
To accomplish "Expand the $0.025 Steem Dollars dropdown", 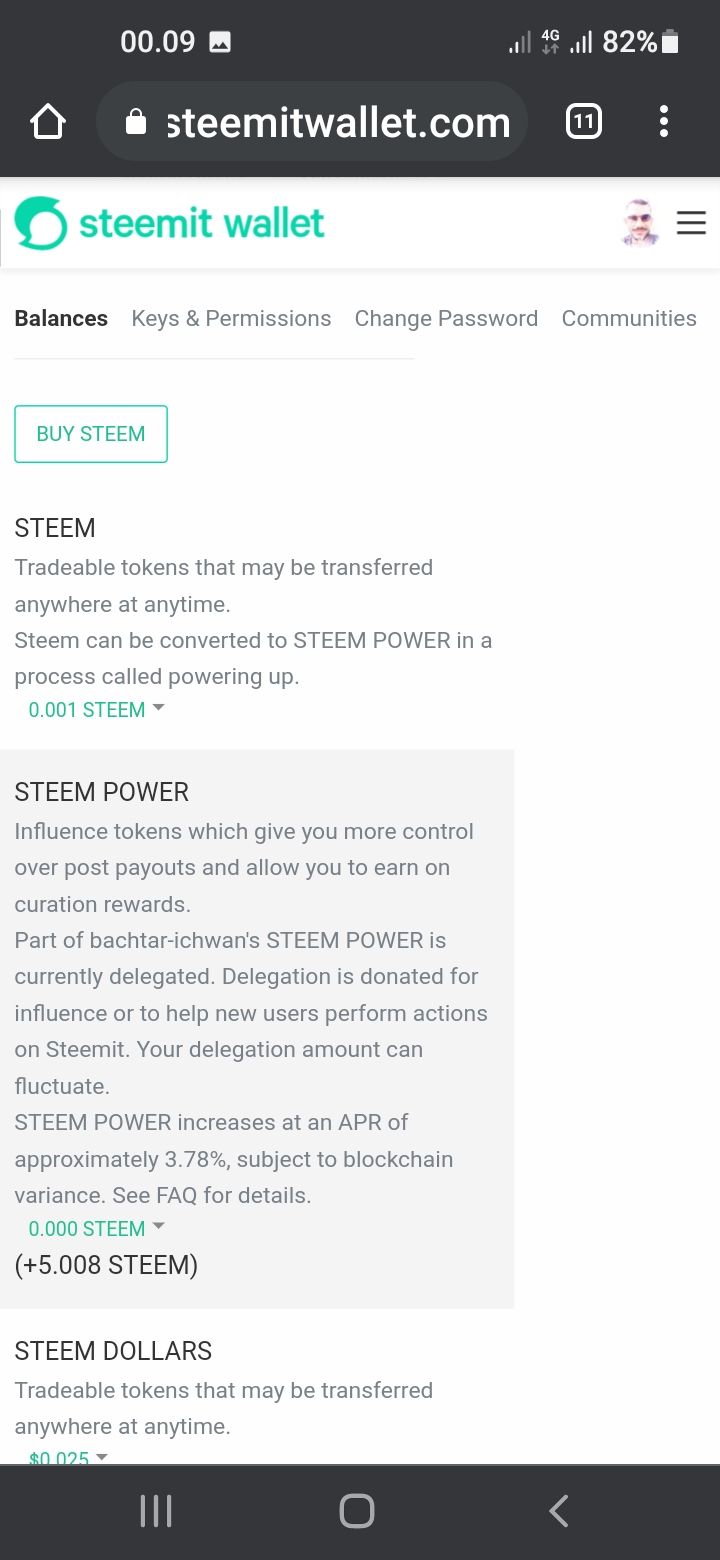I will click(x=68, y=1458).
